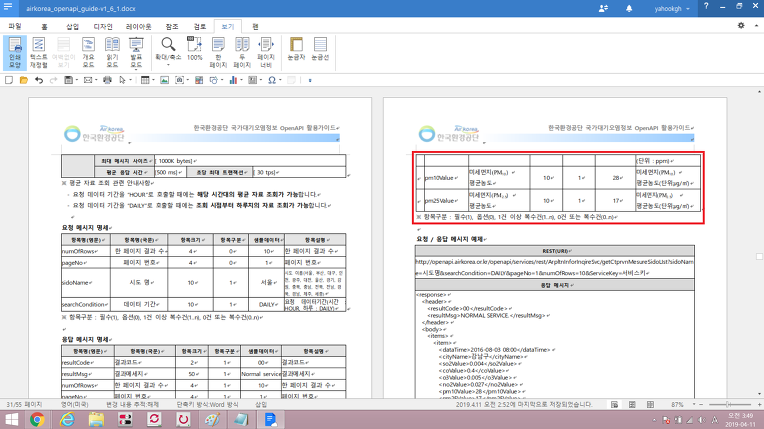
Task: Click zoom in plus on status bar
Action: click(759, 405)
